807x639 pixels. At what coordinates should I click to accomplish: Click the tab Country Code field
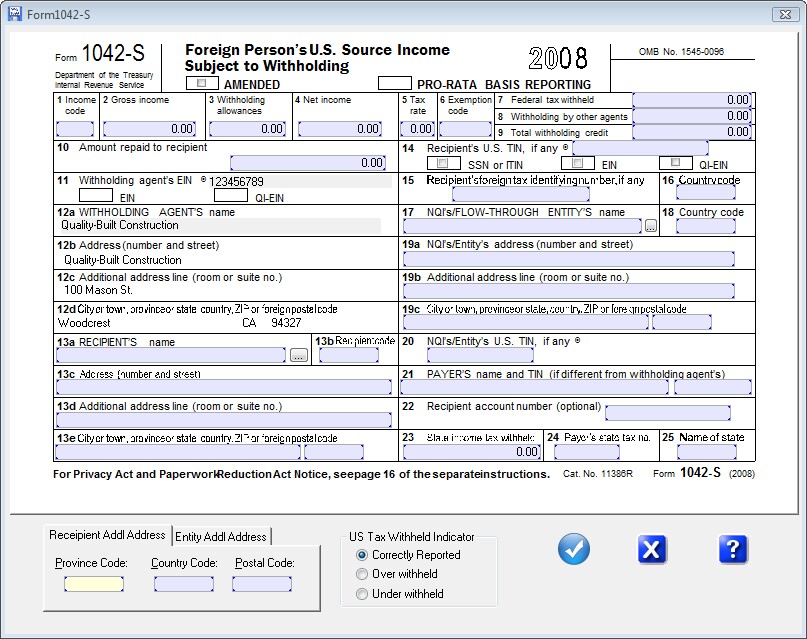[x=184, y=584]
